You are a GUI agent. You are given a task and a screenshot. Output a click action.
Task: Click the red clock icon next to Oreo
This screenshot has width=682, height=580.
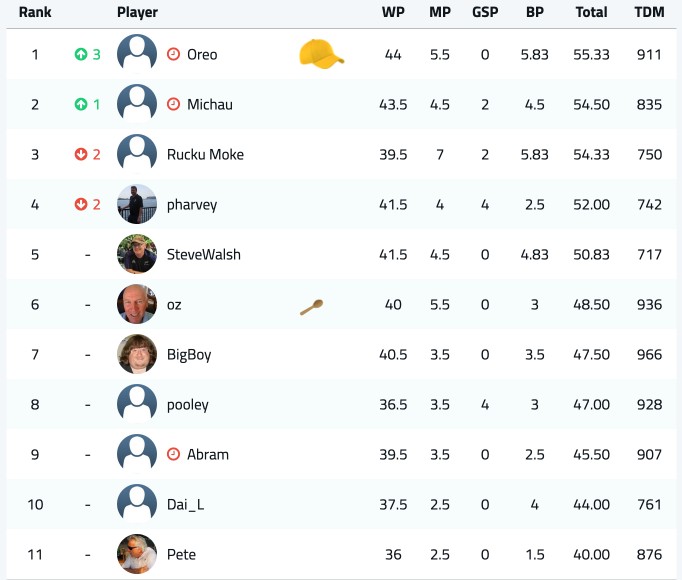pyautogui.click(x=173, y=54)
